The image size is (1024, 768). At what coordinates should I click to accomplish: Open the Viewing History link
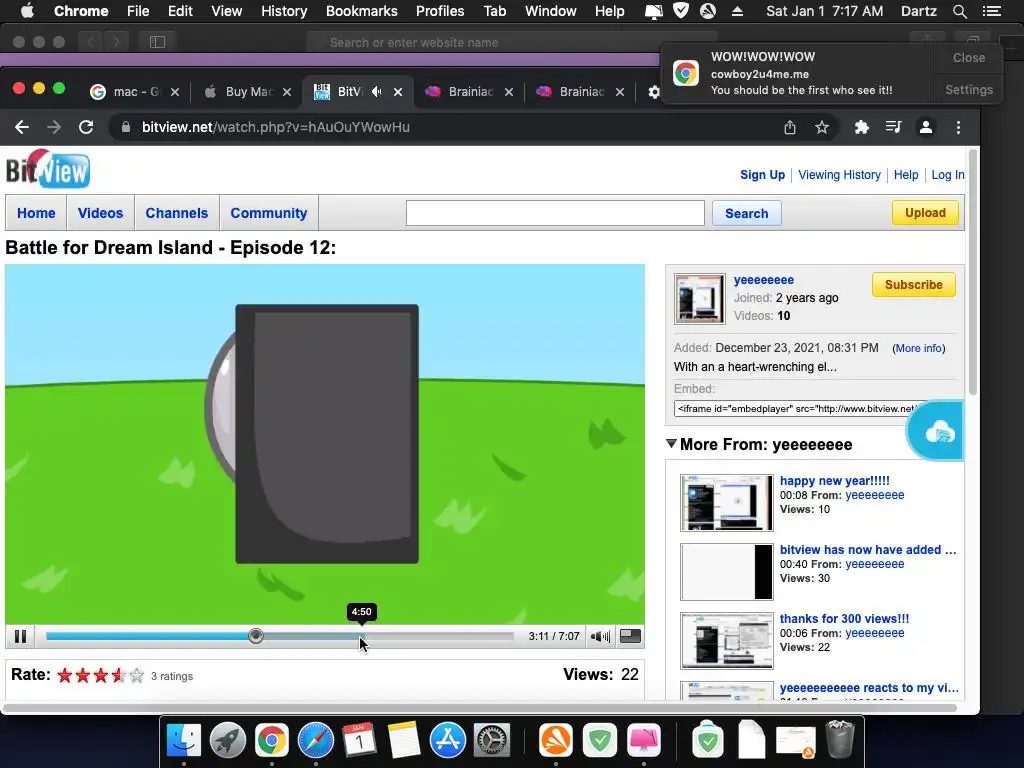839,174
